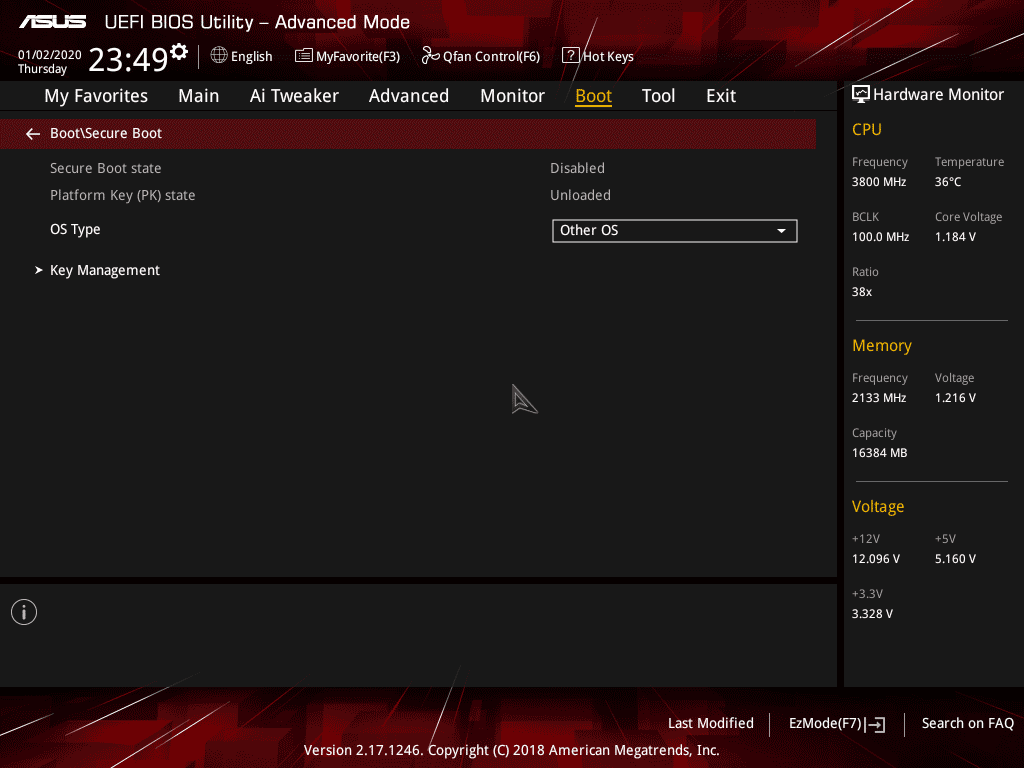
Task: Go to the Advanced tab
Action: pyautogui.click(x=409, y=96)
